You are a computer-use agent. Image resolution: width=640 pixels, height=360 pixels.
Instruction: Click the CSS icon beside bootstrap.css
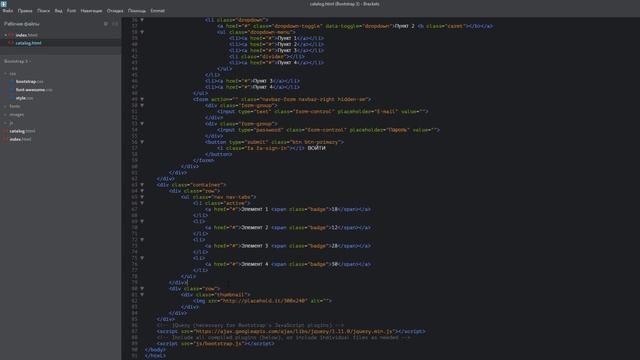coord(11,82)
